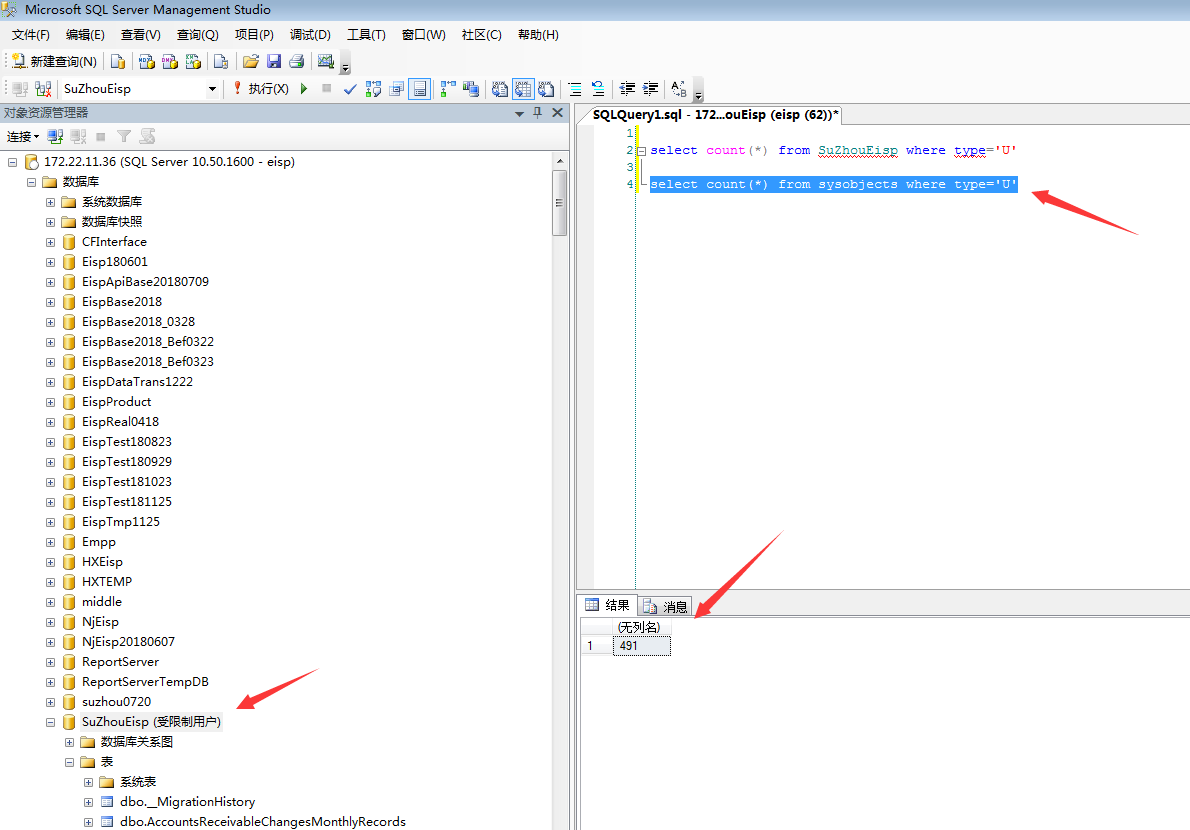Screen dimensions: 1190x830
Task: Open the 查询(Q) menu
Action: (197, 35)
